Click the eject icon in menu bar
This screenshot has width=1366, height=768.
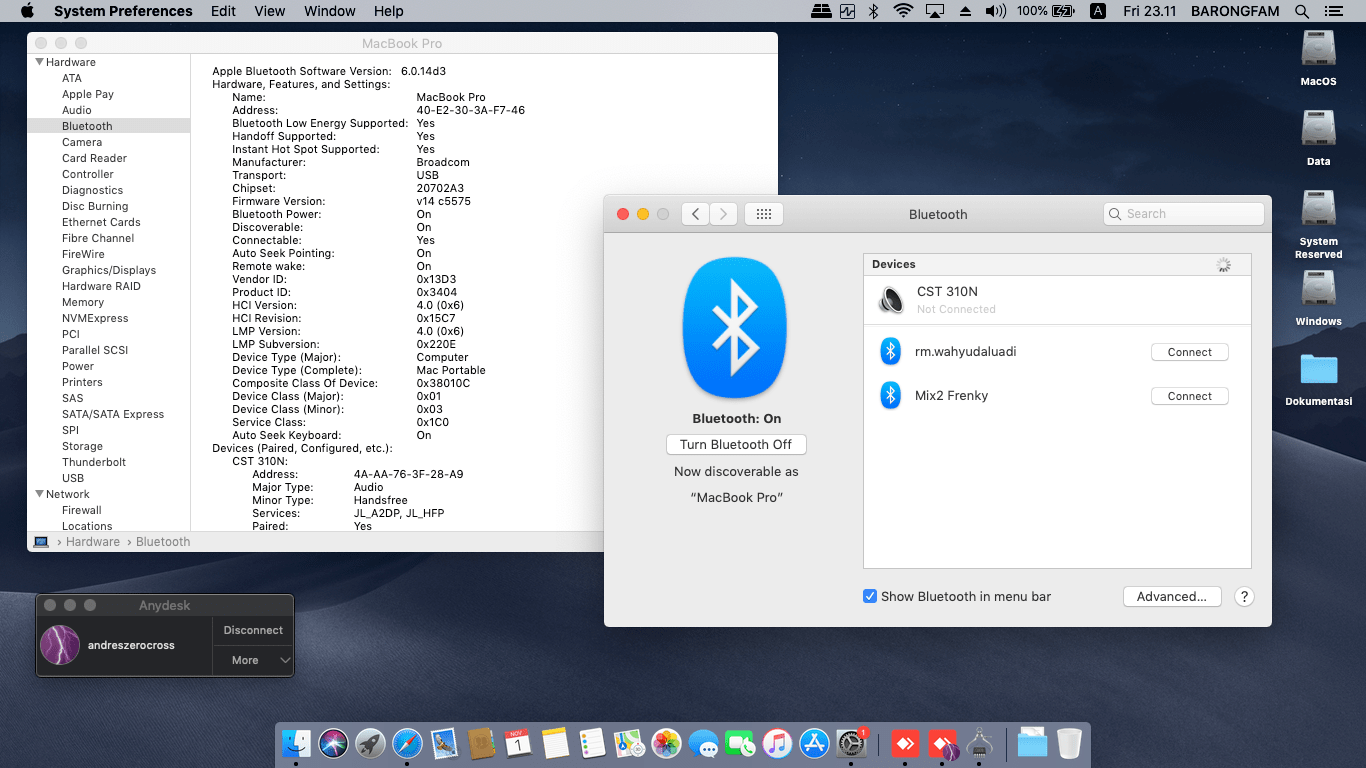965,11
